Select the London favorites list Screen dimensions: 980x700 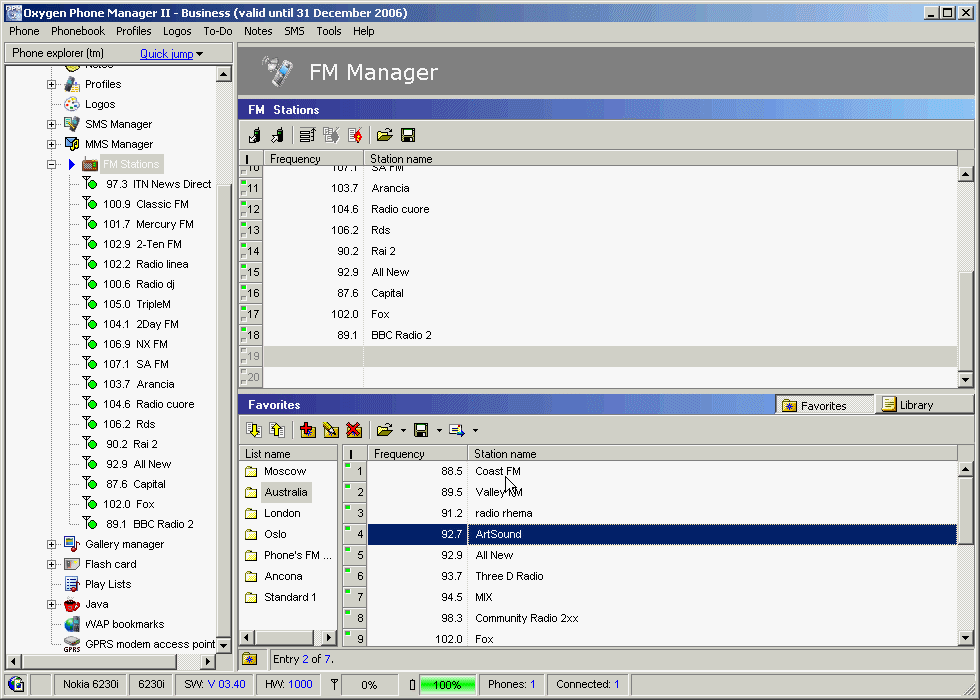coord(282,513)
